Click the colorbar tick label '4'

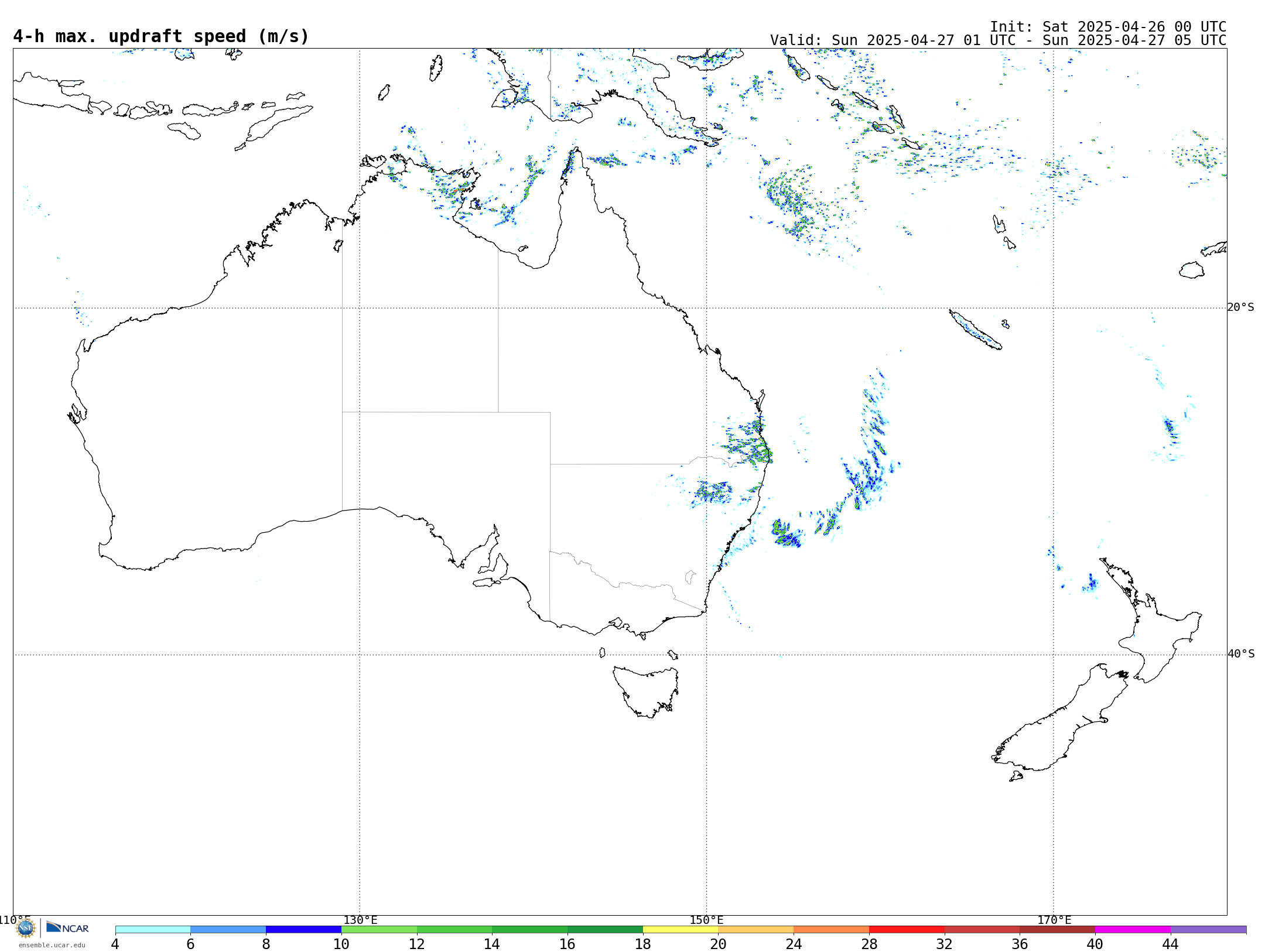[115, 944]
